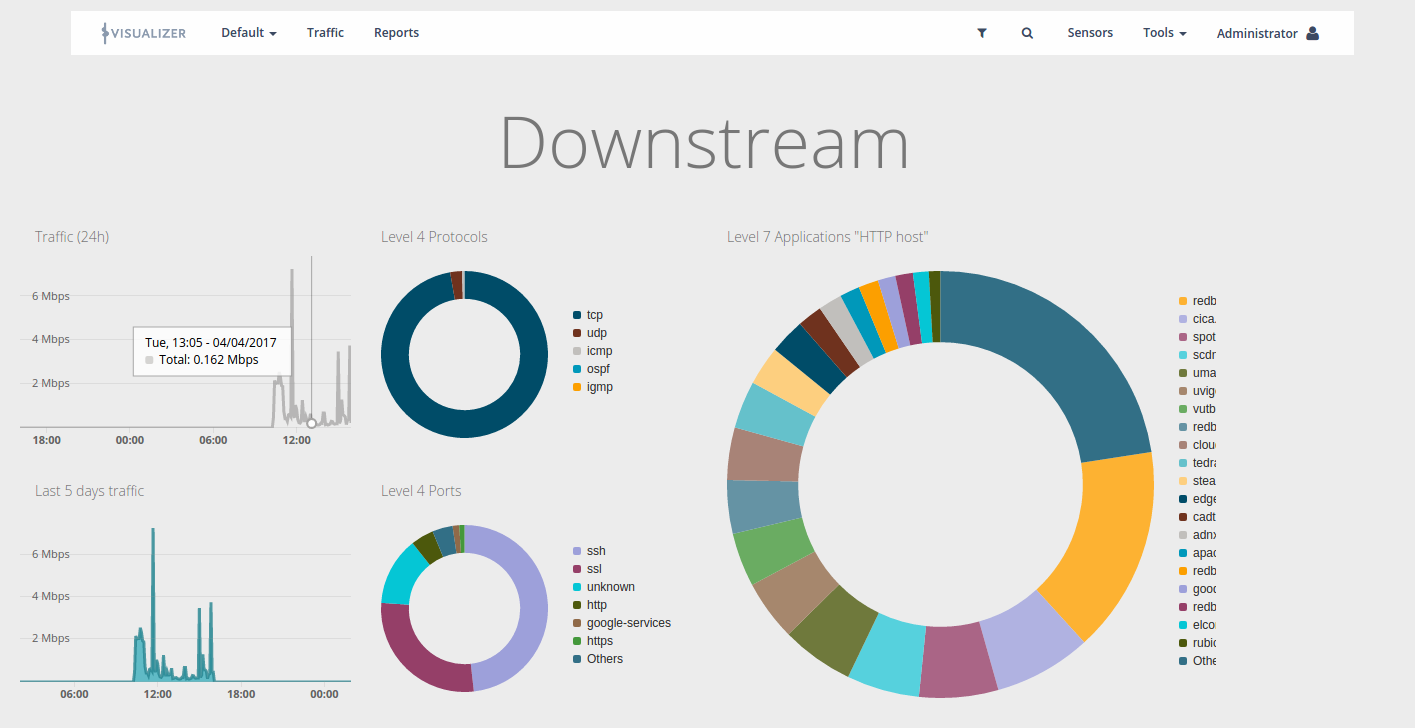Viewport: 1415px width, 728px height.
Task: Click the 'Level 4 Protocols' title
Action: [x=434, y=237]
